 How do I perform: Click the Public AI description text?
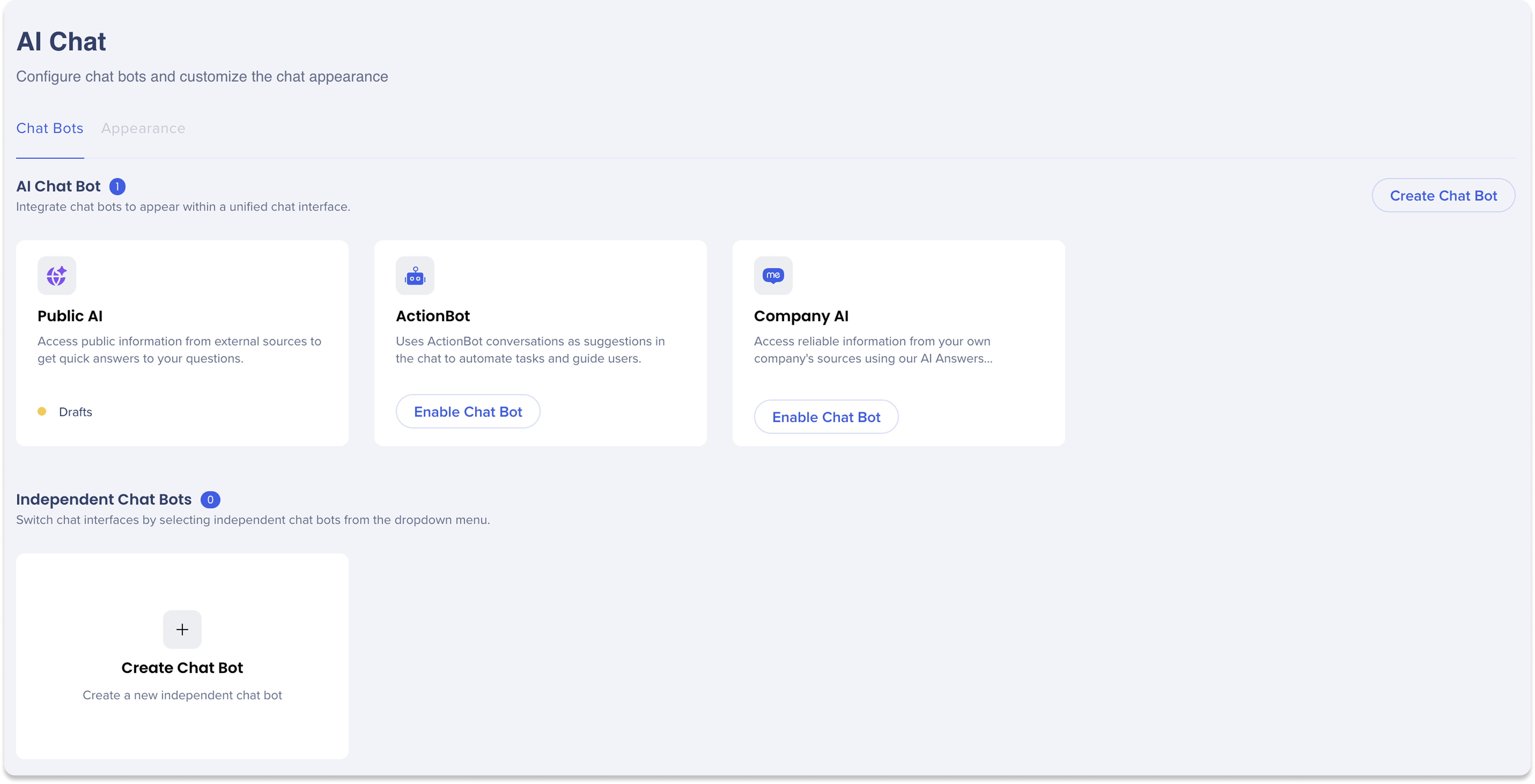179,350
